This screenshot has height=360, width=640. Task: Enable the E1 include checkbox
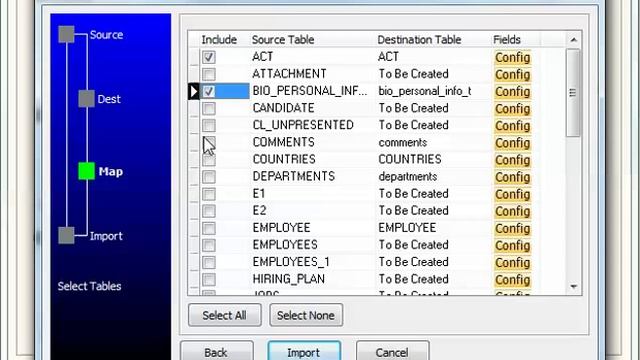tap(209, 194)
